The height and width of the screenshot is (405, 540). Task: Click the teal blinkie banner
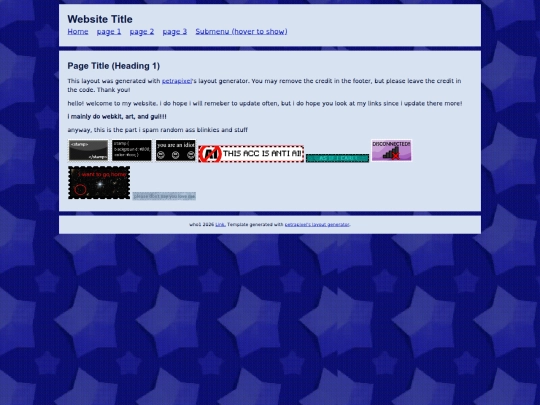(338, 158)
